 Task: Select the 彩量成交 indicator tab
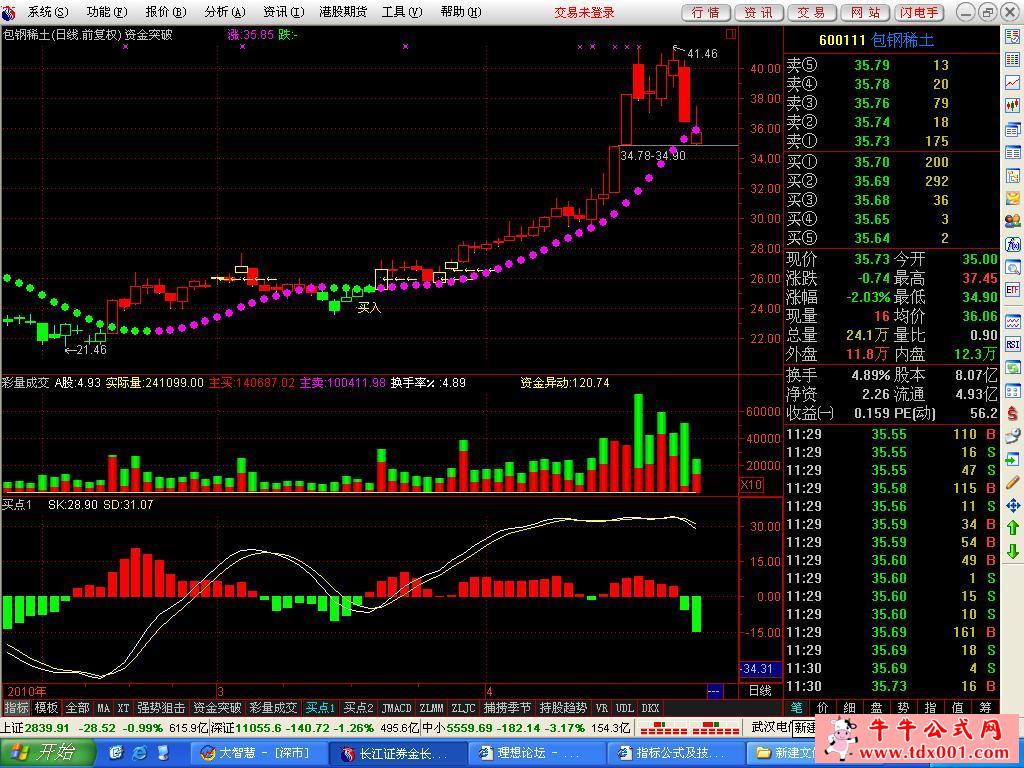click(274, 708)
